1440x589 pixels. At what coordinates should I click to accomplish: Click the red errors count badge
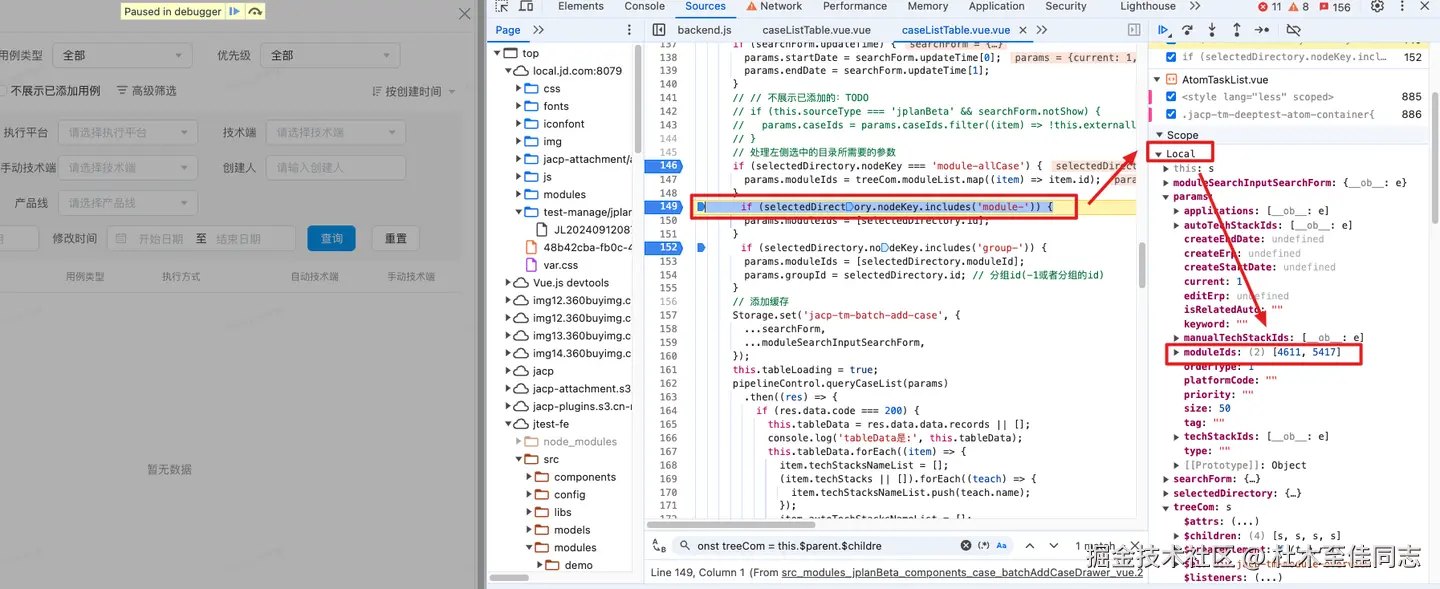click(x=1268, y=6)
